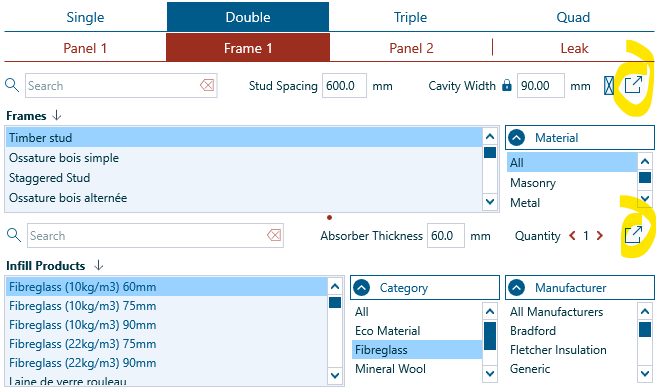Select Metal in Material filter
Viewport: 659px width, 389px height.
tap(572, 202)
